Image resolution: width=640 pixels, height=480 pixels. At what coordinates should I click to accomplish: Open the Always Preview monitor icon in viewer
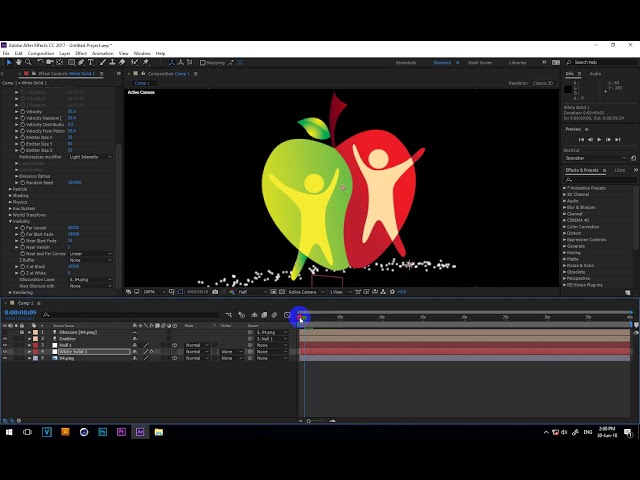click(137, 292)
